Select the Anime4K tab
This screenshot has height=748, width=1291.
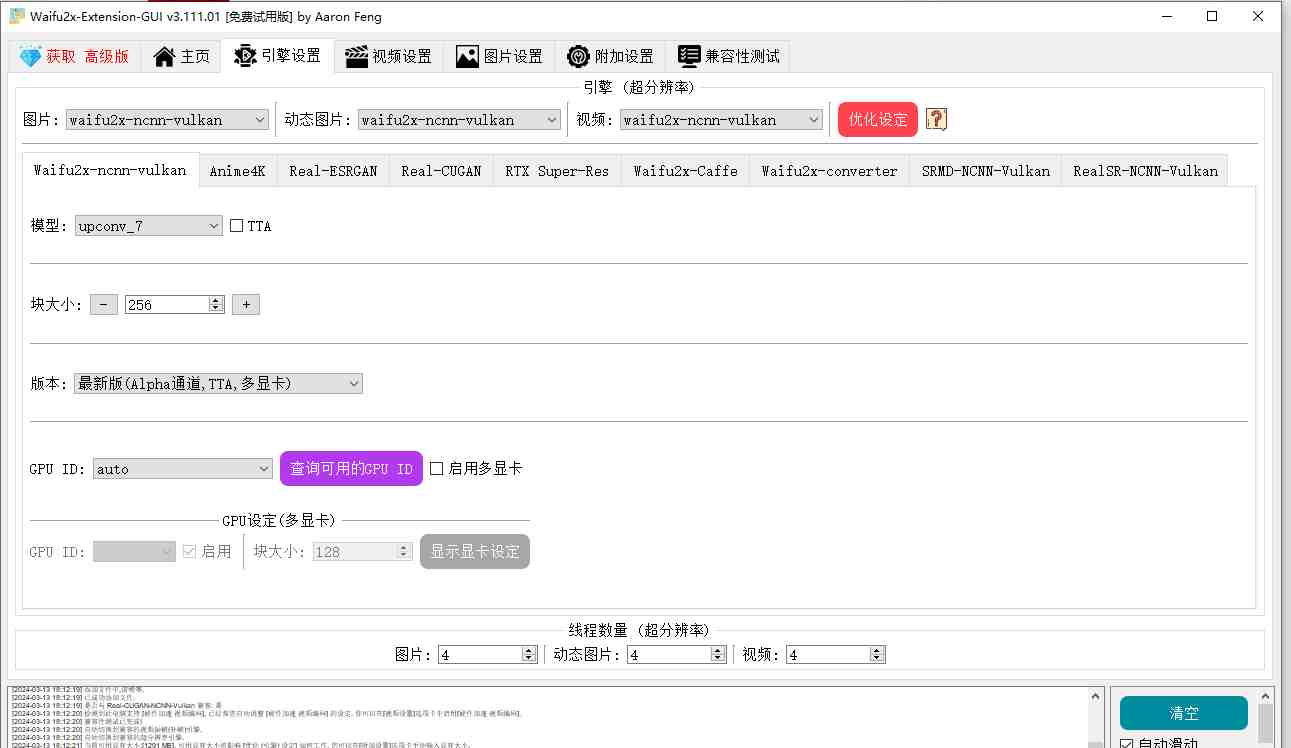tap(238, 170)
